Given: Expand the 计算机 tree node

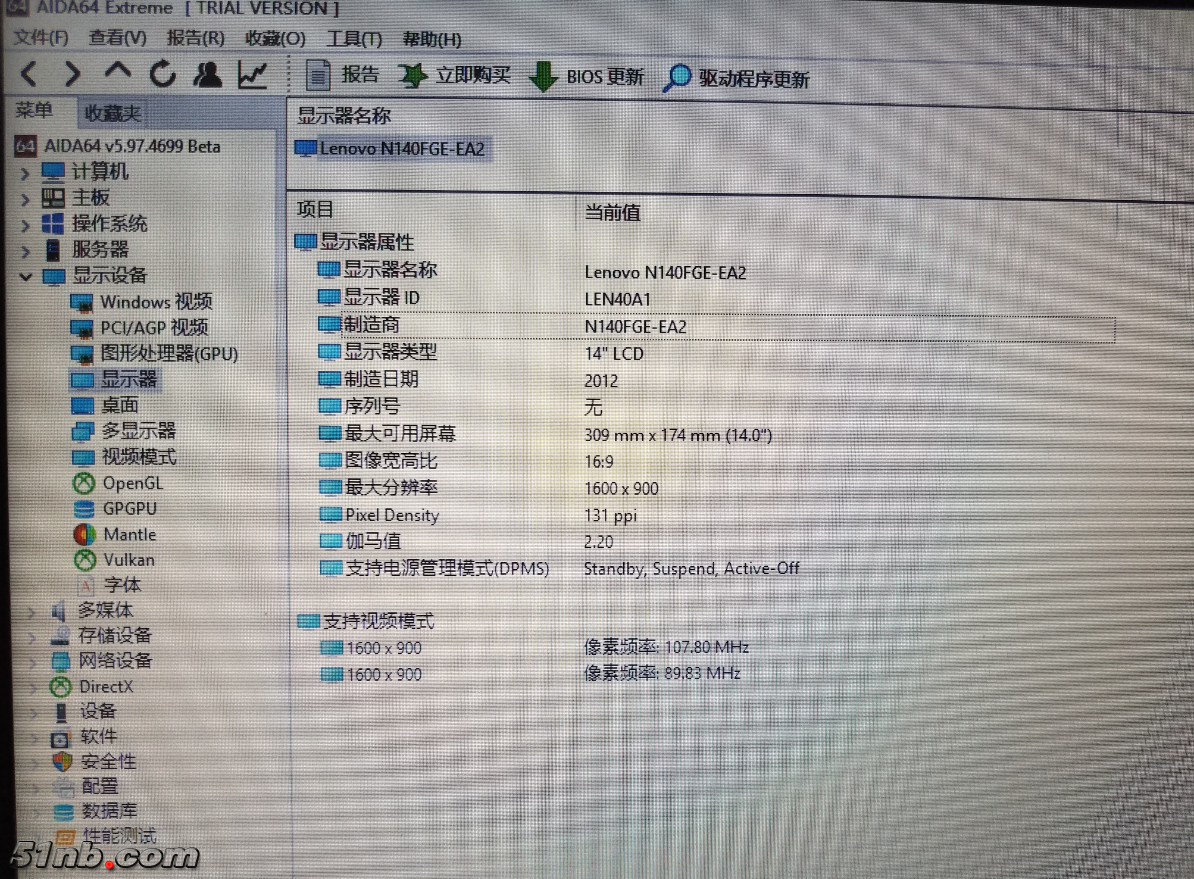Looking at the screenshot, I should tap(25, 173).
